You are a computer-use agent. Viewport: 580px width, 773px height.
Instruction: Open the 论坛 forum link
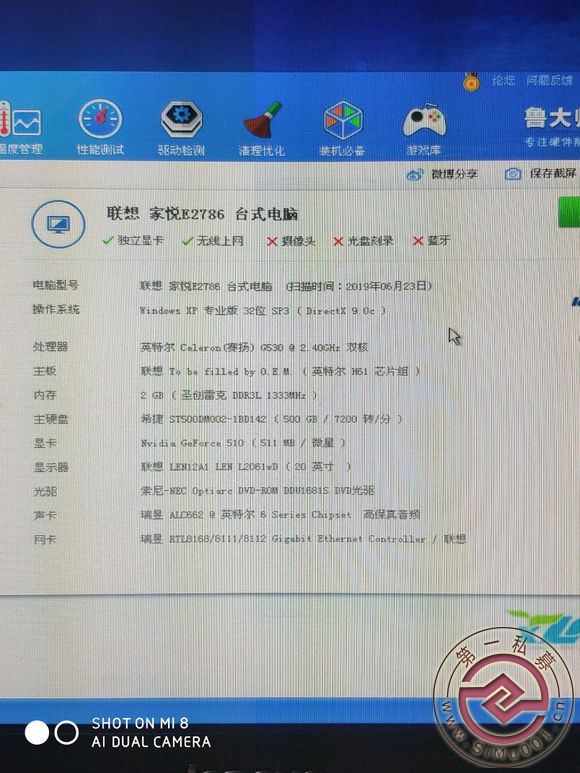503,80
